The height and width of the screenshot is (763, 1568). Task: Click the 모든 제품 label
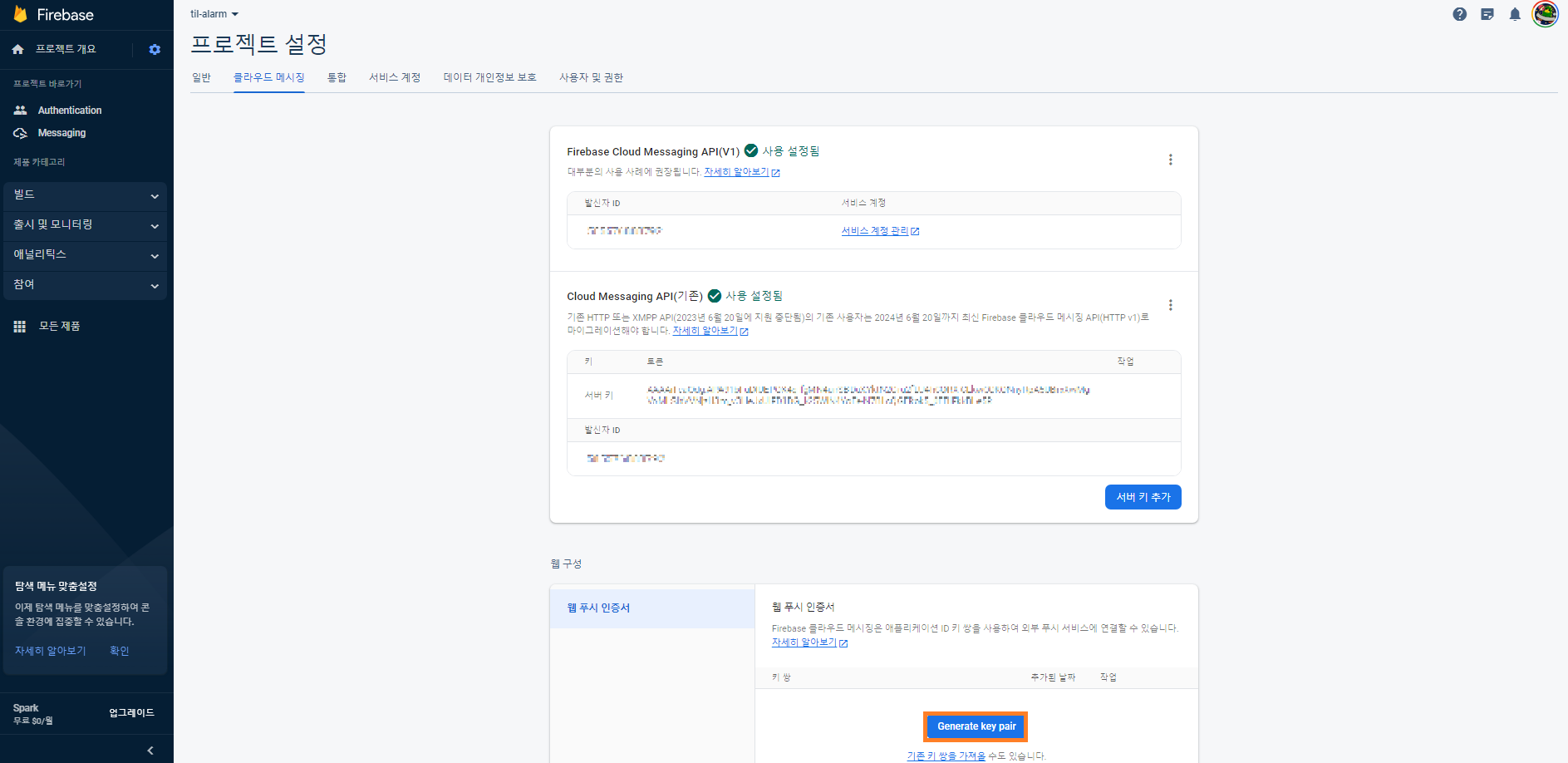(x=60, y=327)
